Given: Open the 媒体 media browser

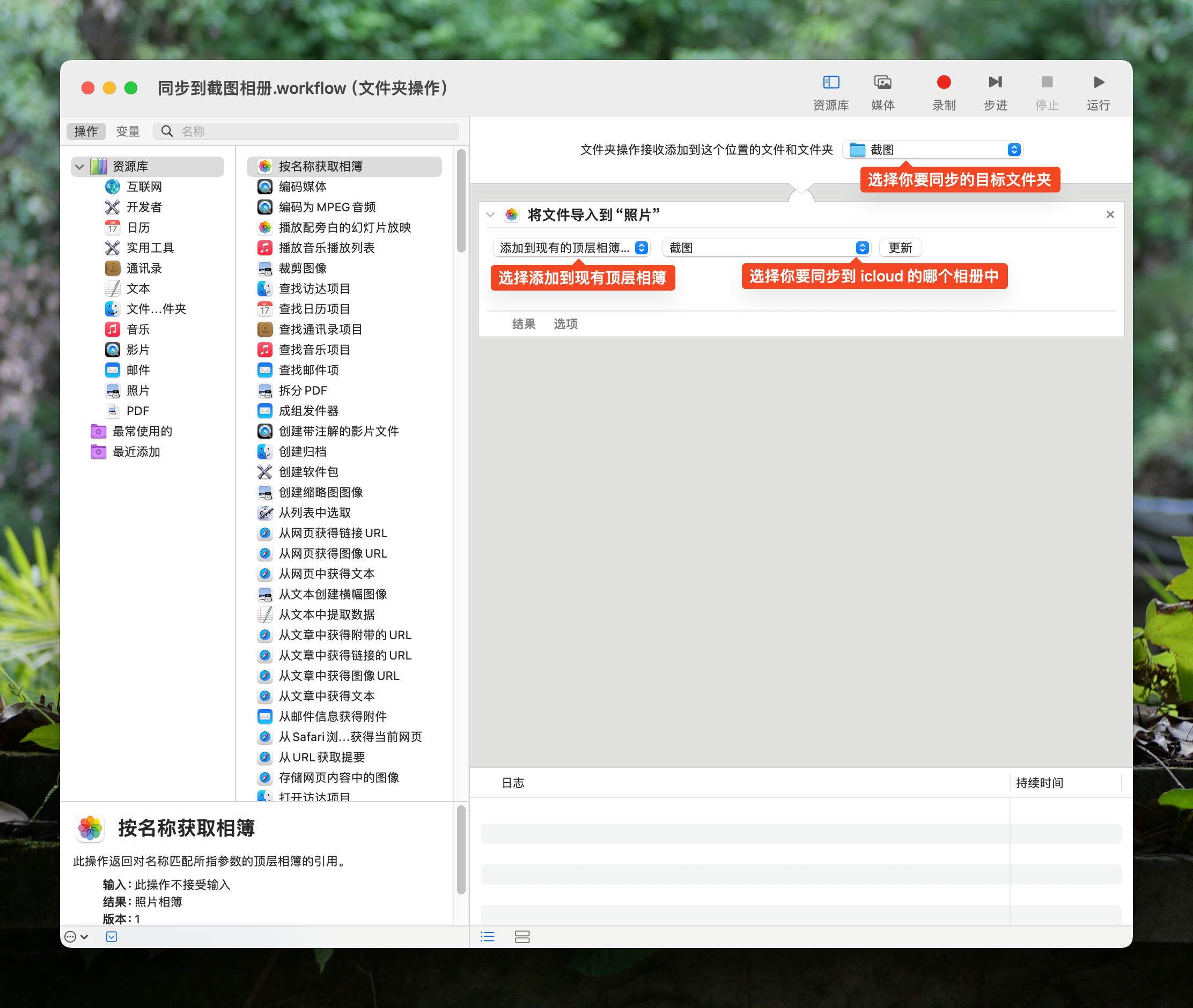Looking at the screenshot, I should (882, 93).
